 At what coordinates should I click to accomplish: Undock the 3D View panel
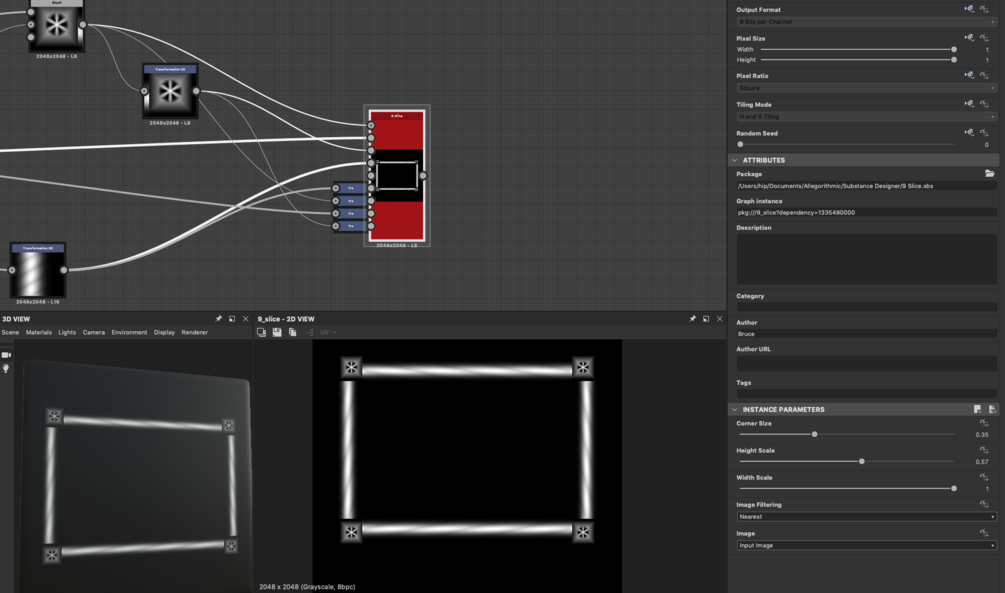232,319
